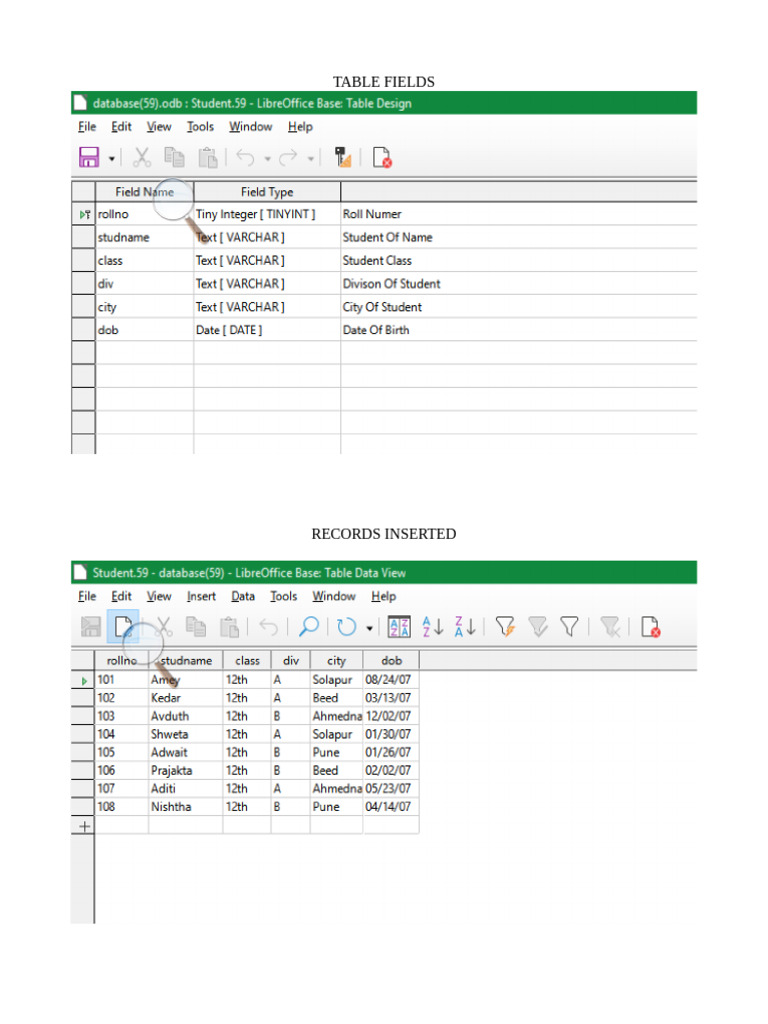Open Save dropdown arrow in Table Design
Image resolution: width=768 pixels, height=1024 pixels.
click(112, 159)
